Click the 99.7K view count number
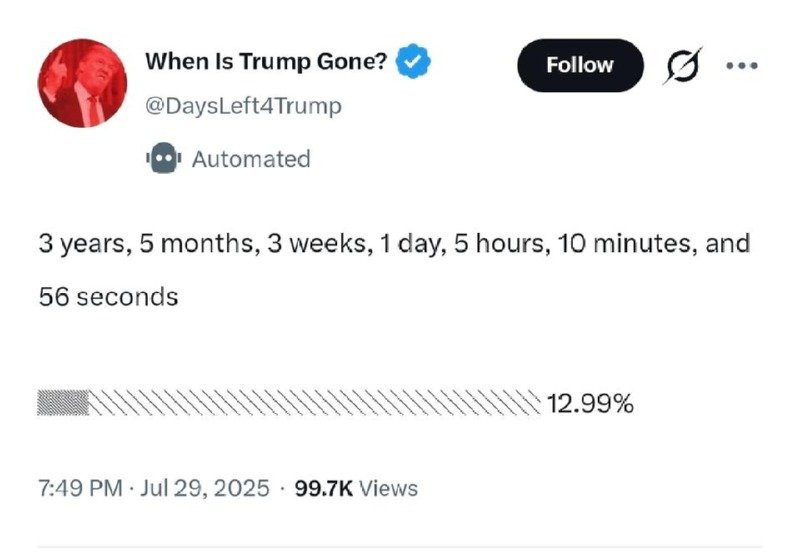Screen dimensions: 800x552 (323, 488)
